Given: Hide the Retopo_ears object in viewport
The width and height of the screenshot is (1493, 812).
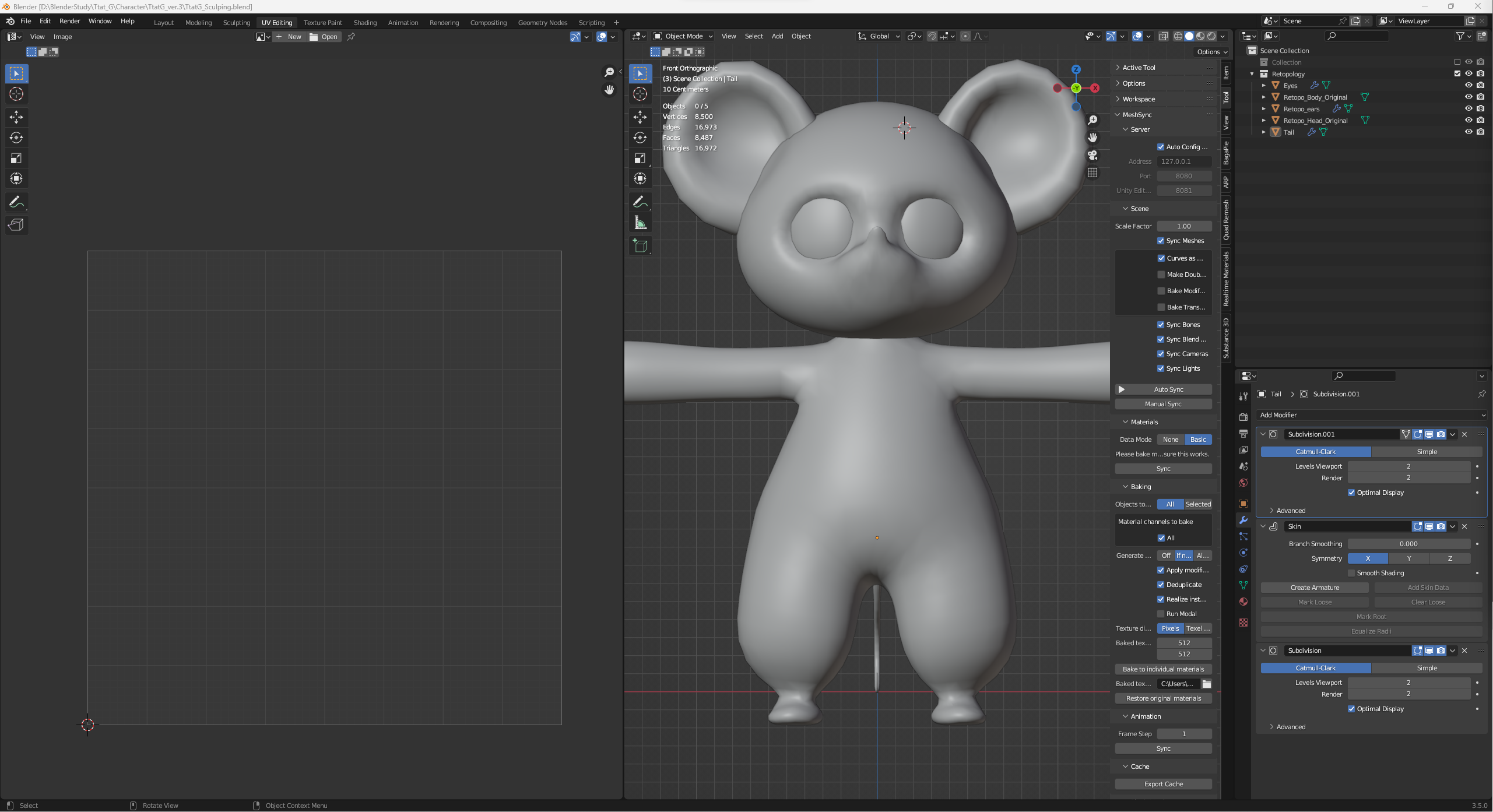Looking at the screenshot, I should click(x=1469, y=108).
